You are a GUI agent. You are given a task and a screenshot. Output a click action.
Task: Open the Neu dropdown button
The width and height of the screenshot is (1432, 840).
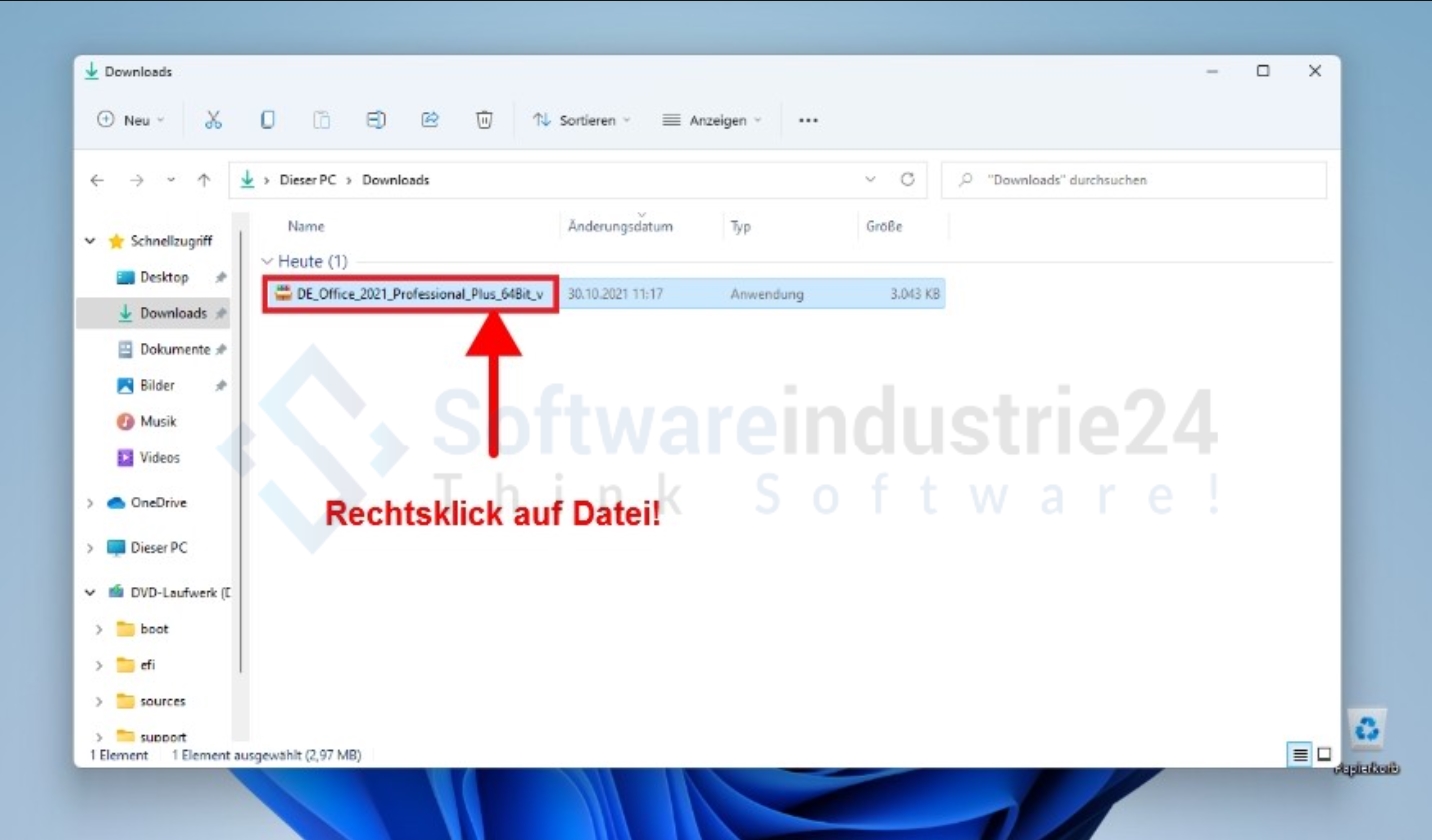click(x=131, y=120)
